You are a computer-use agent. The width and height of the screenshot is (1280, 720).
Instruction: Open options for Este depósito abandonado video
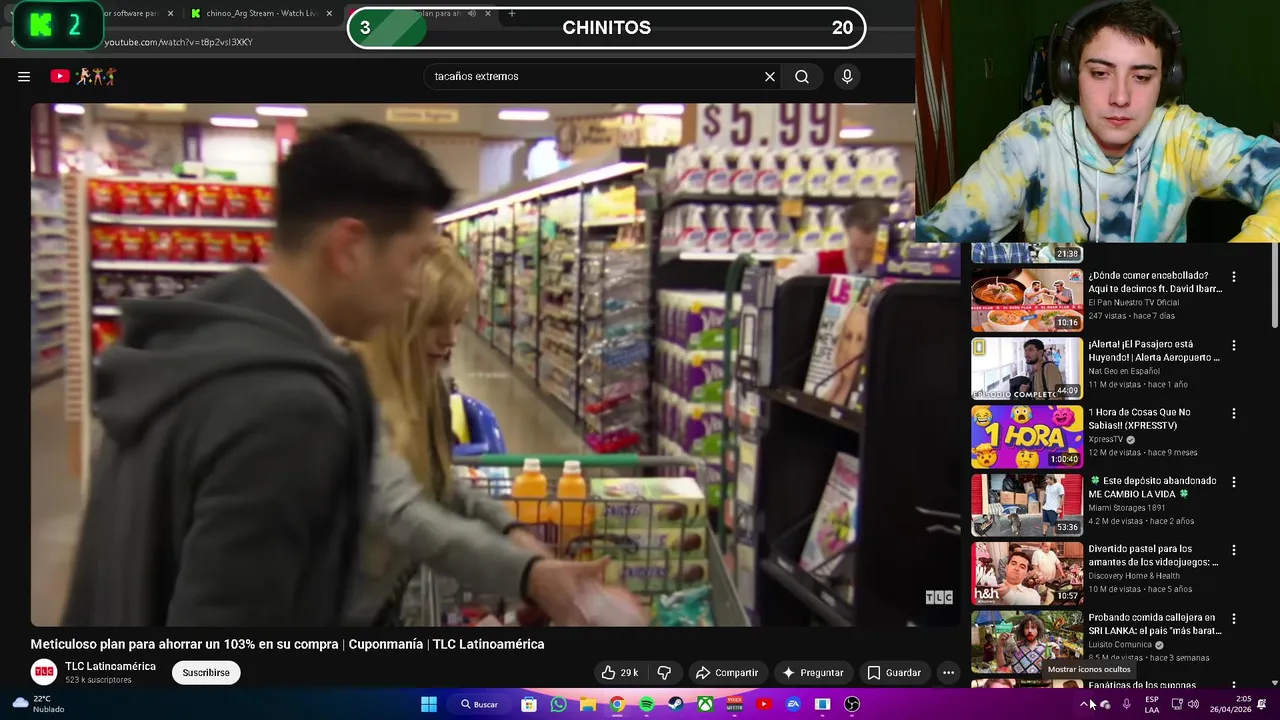point(1233,482)
